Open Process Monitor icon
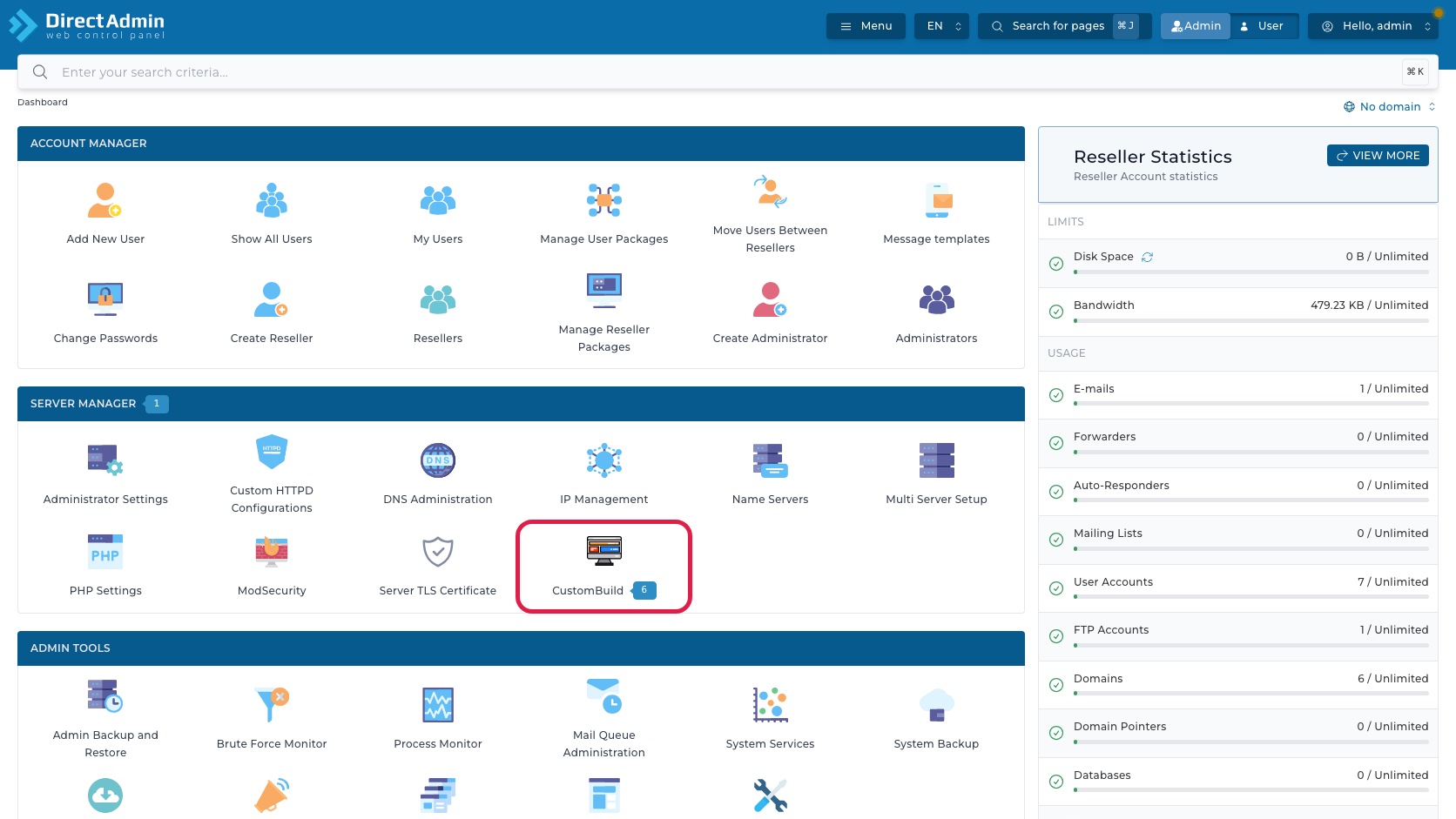Viewport: 1456px width, 819px height. pos(438,705)
